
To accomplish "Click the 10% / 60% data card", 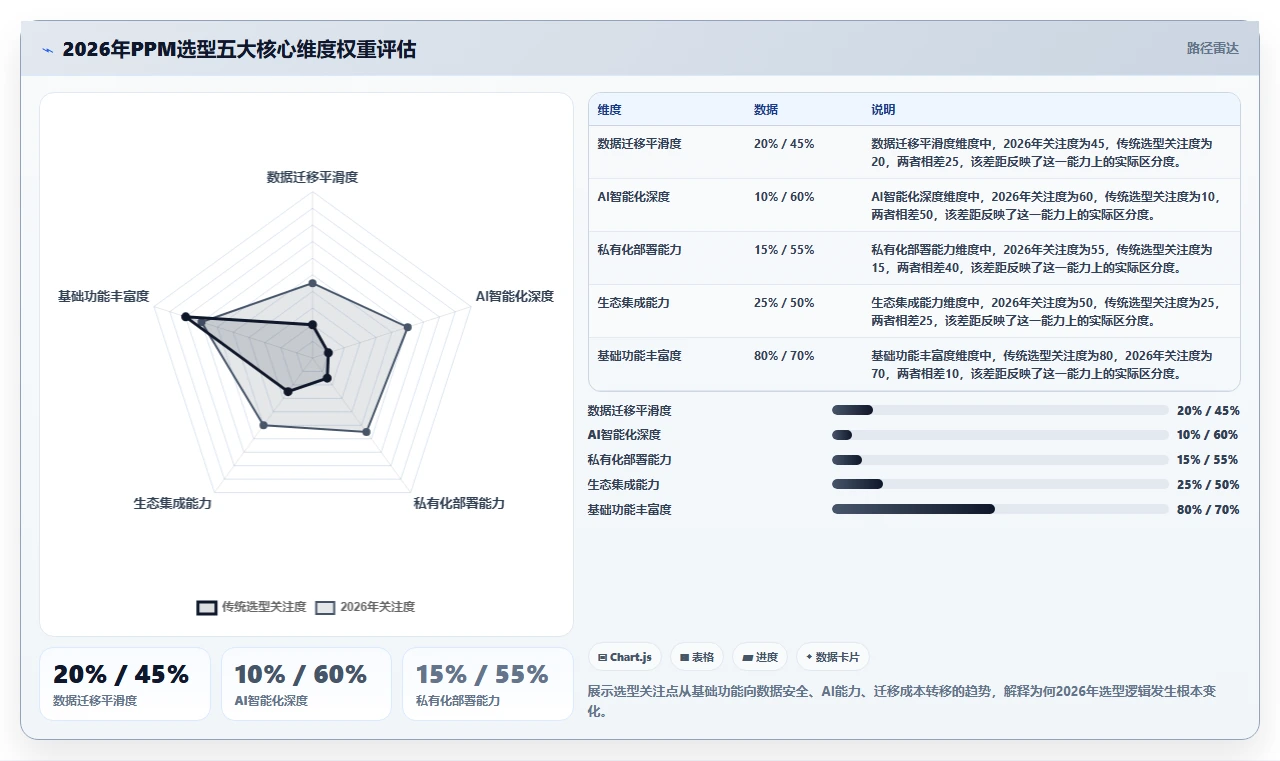I will click(x=306, y=684).
